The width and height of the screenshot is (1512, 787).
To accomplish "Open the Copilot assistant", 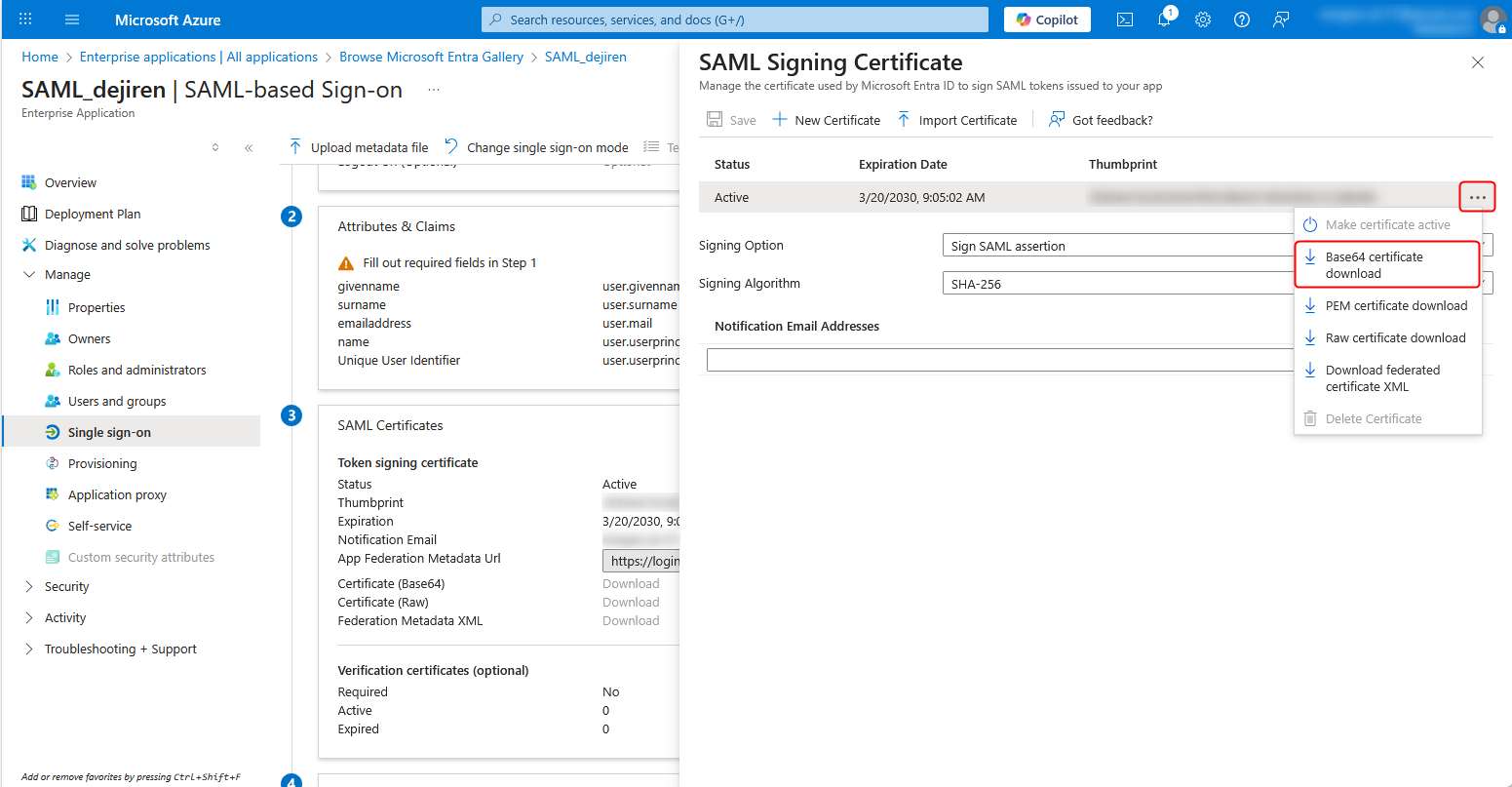I will (1047, 20).
